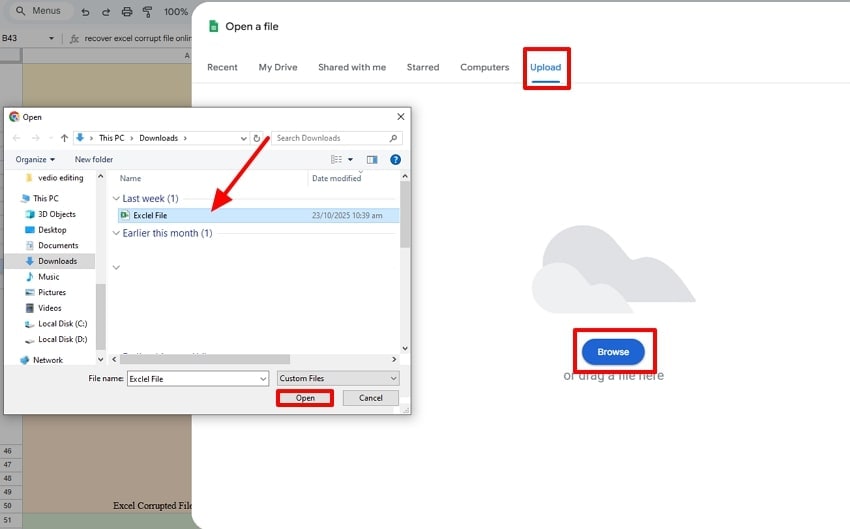
Task: Click the navigation pane down arrow
Action: click(101, 359)
